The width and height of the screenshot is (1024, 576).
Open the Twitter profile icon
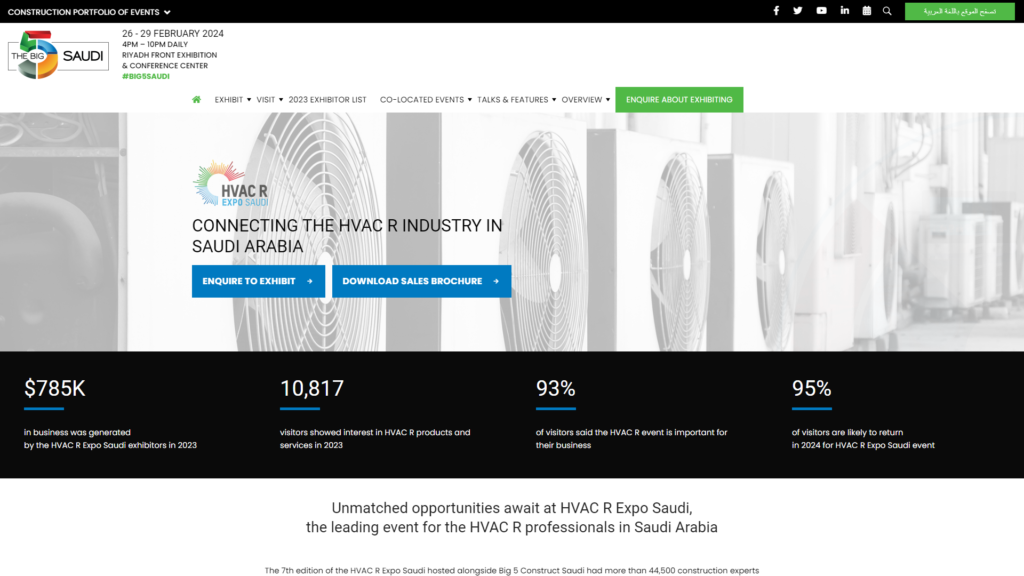coord(797,10)
